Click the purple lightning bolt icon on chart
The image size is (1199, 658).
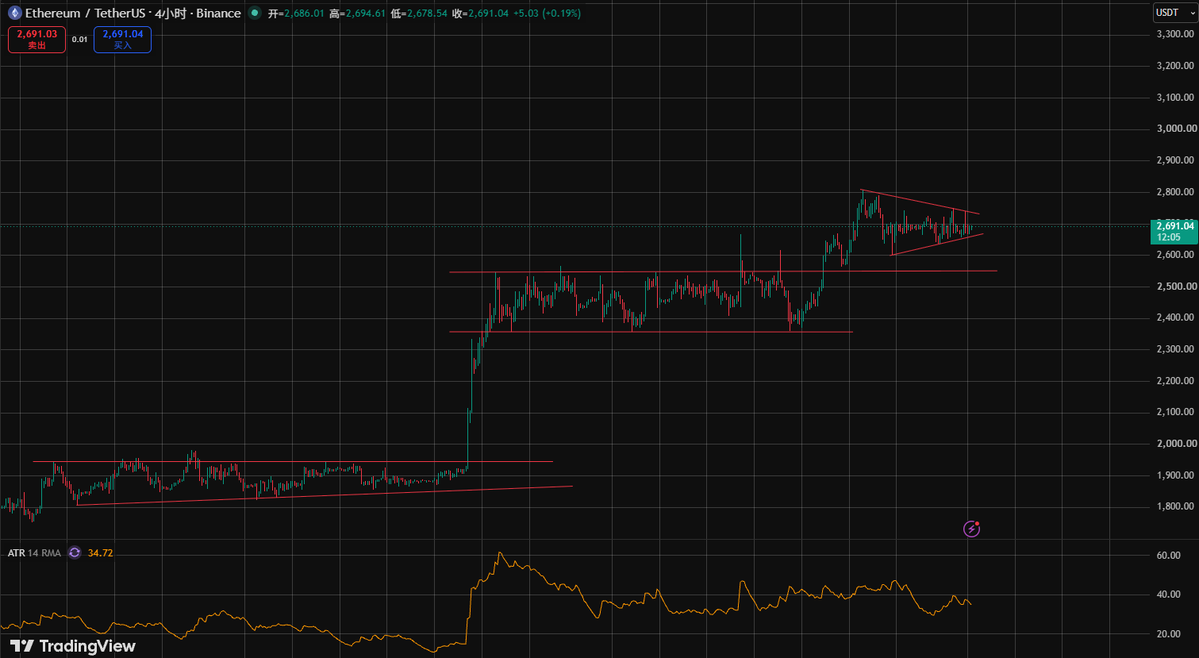[x=971, y=529]
